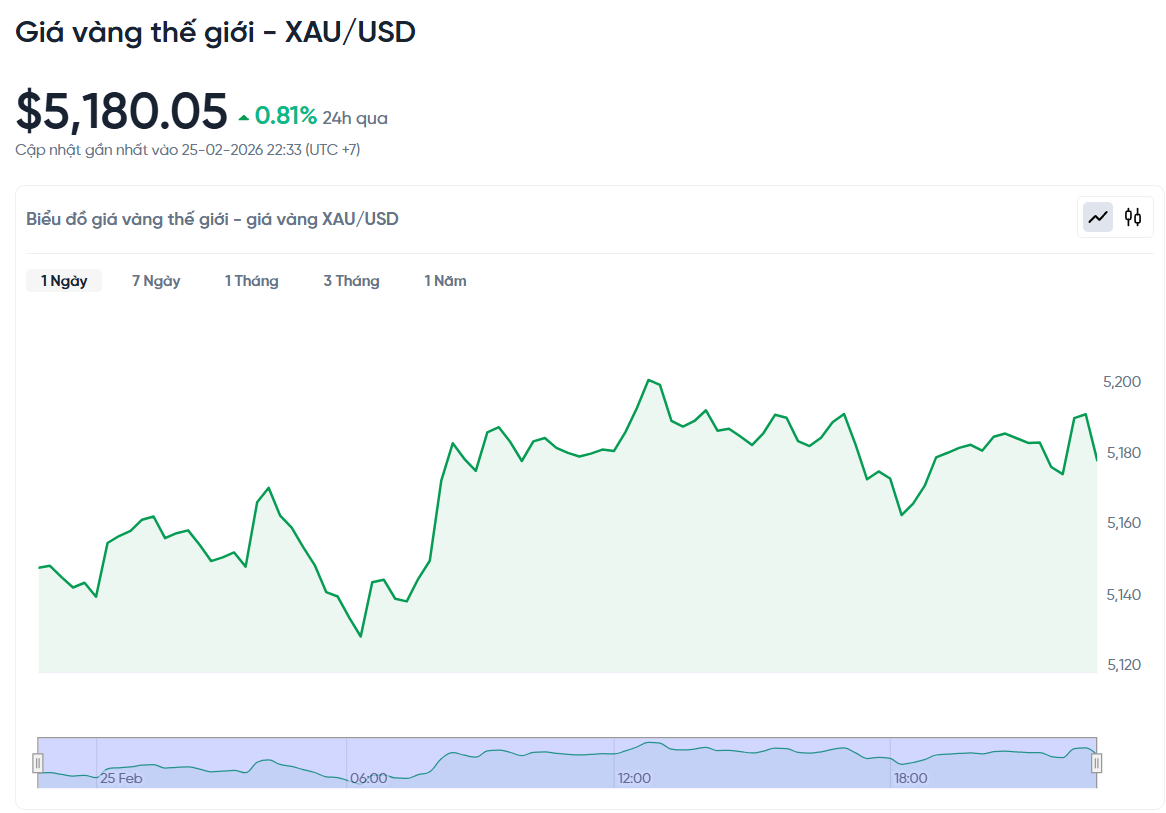Select the "1 Ngày" time range tab
This screenshot has height=813, width=1166.
tap(63, 280)
